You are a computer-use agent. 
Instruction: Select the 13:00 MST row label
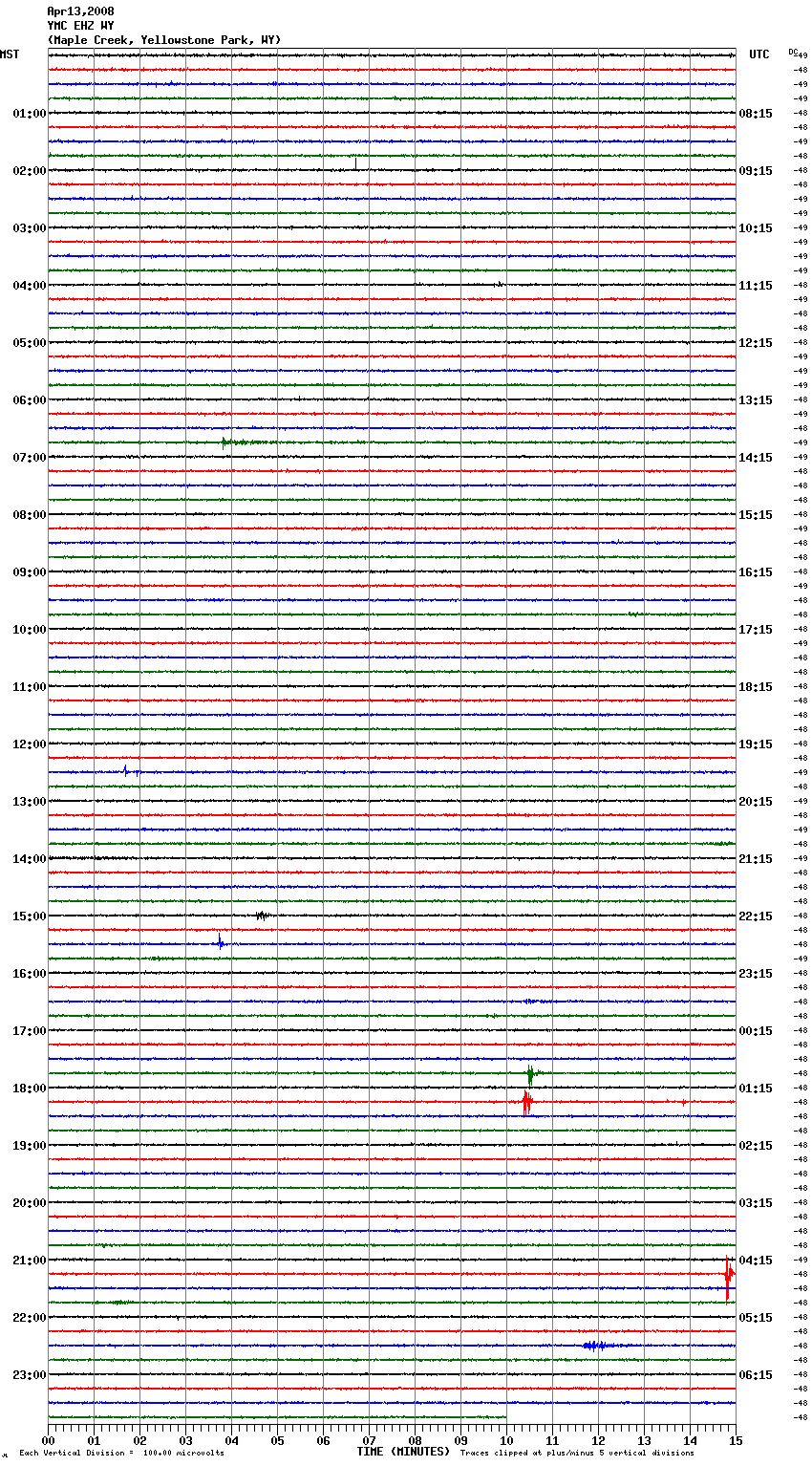pyautogui.click(x=30, y=802)
